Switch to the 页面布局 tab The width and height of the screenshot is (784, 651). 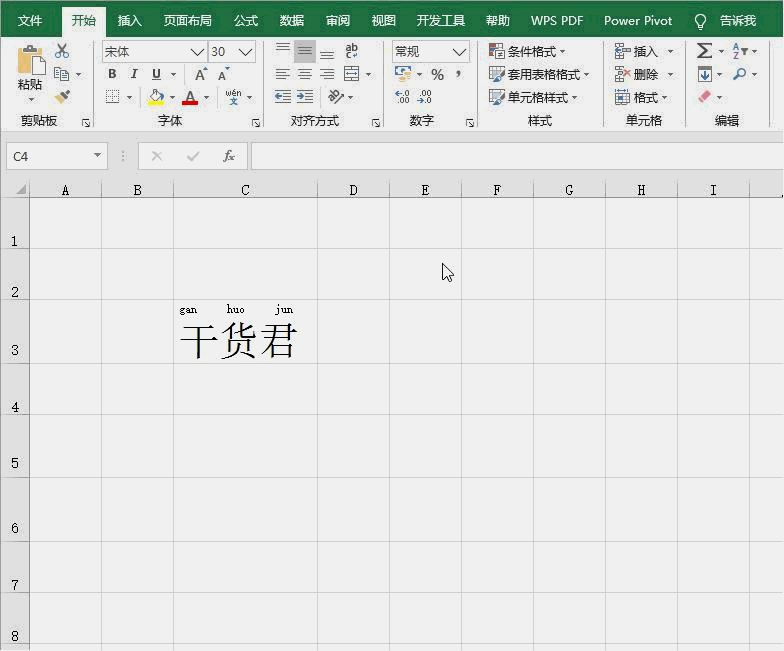(188, 20)
